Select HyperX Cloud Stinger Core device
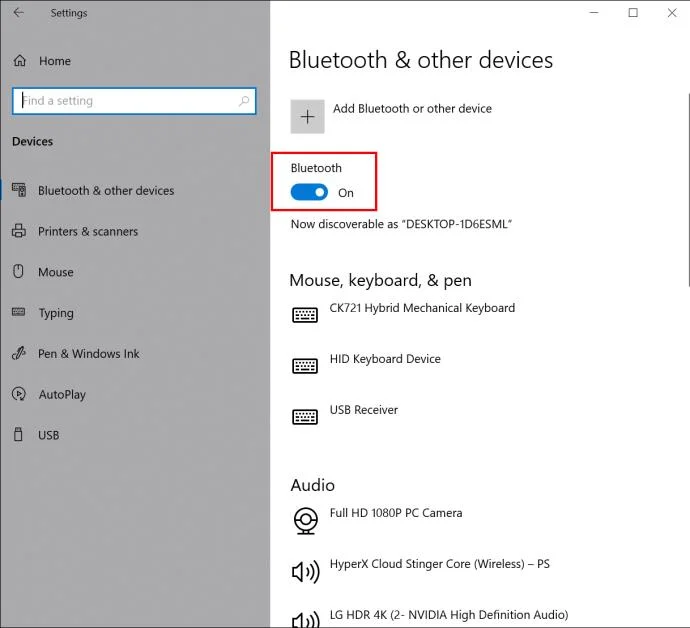This screenshot has height=628, width=690. [x=440, y=564]
